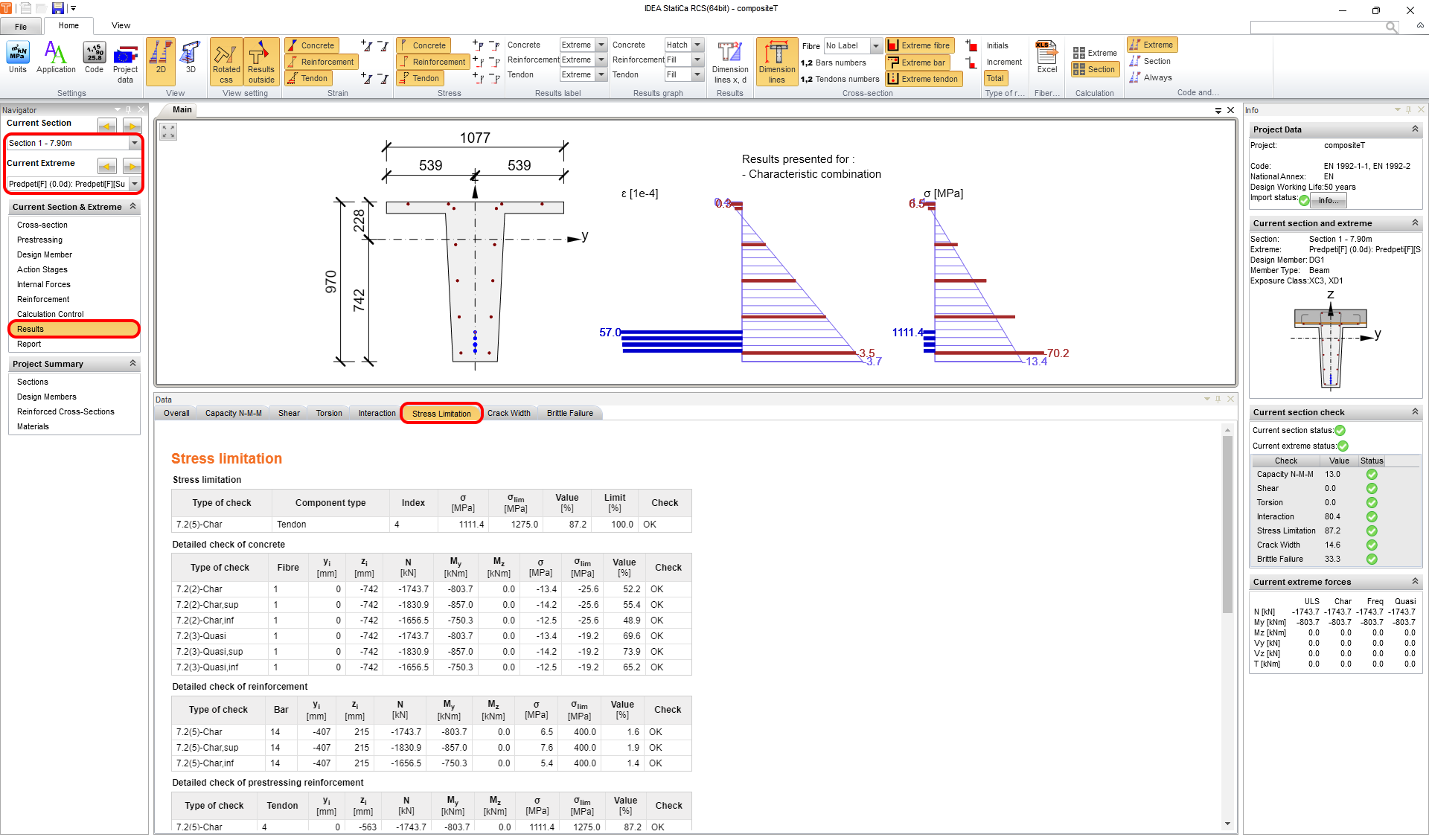
Task: Click the Dimension lines x, d icon
Action: point(729,62)
